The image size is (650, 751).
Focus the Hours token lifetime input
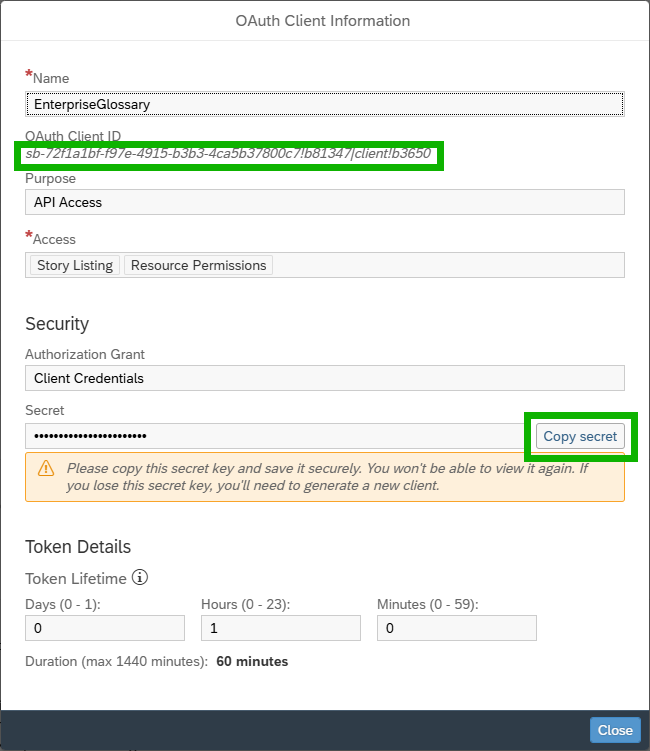click(280, 628)
